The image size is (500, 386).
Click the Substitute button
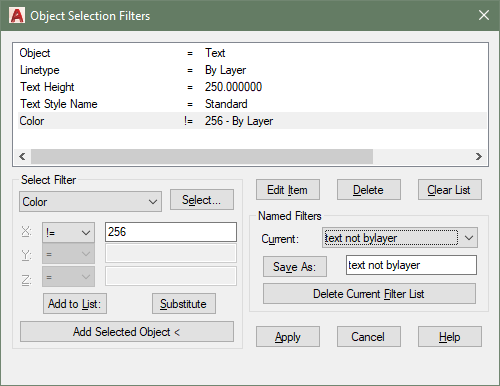coord(184,304)
